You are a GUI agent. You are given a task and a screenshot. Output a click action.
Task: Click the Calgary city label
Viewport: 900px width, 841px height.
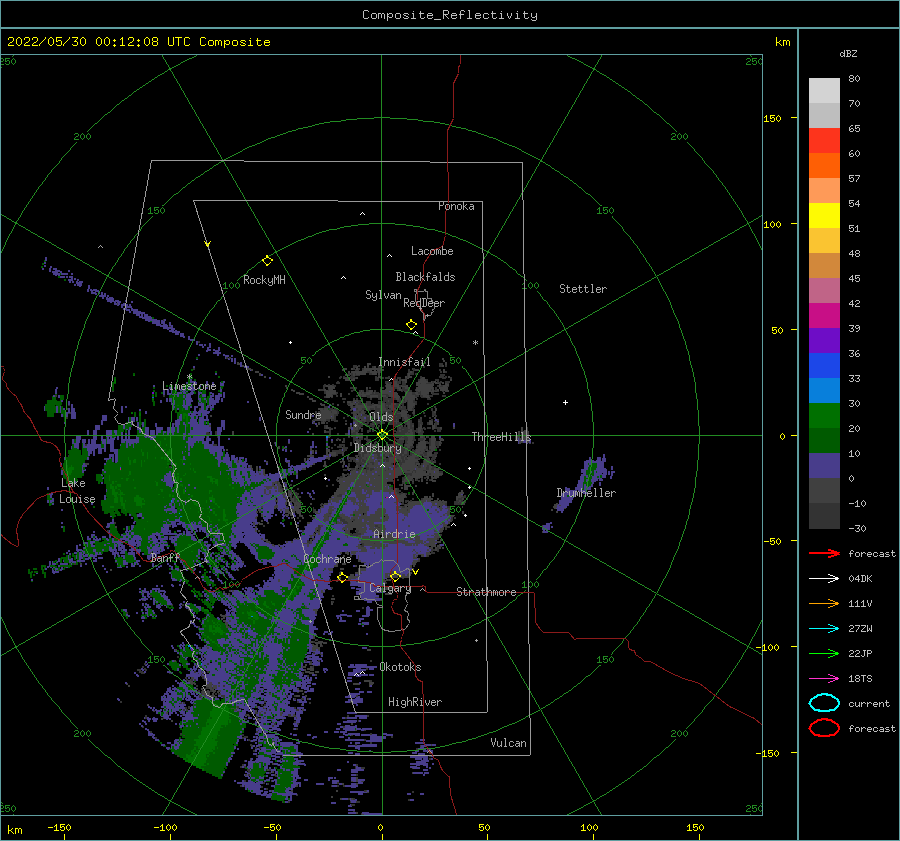pos(390,588)
